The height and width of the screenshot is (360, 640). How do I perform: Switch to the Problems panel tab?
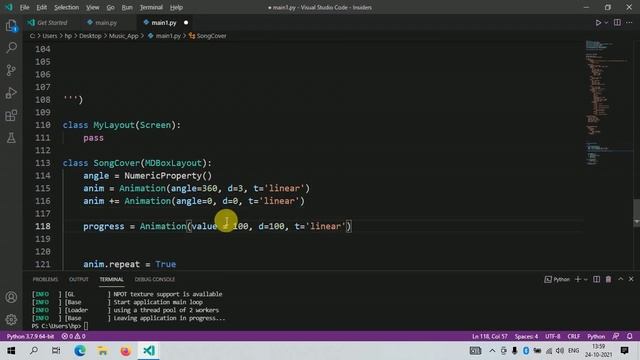coord(45,279)
